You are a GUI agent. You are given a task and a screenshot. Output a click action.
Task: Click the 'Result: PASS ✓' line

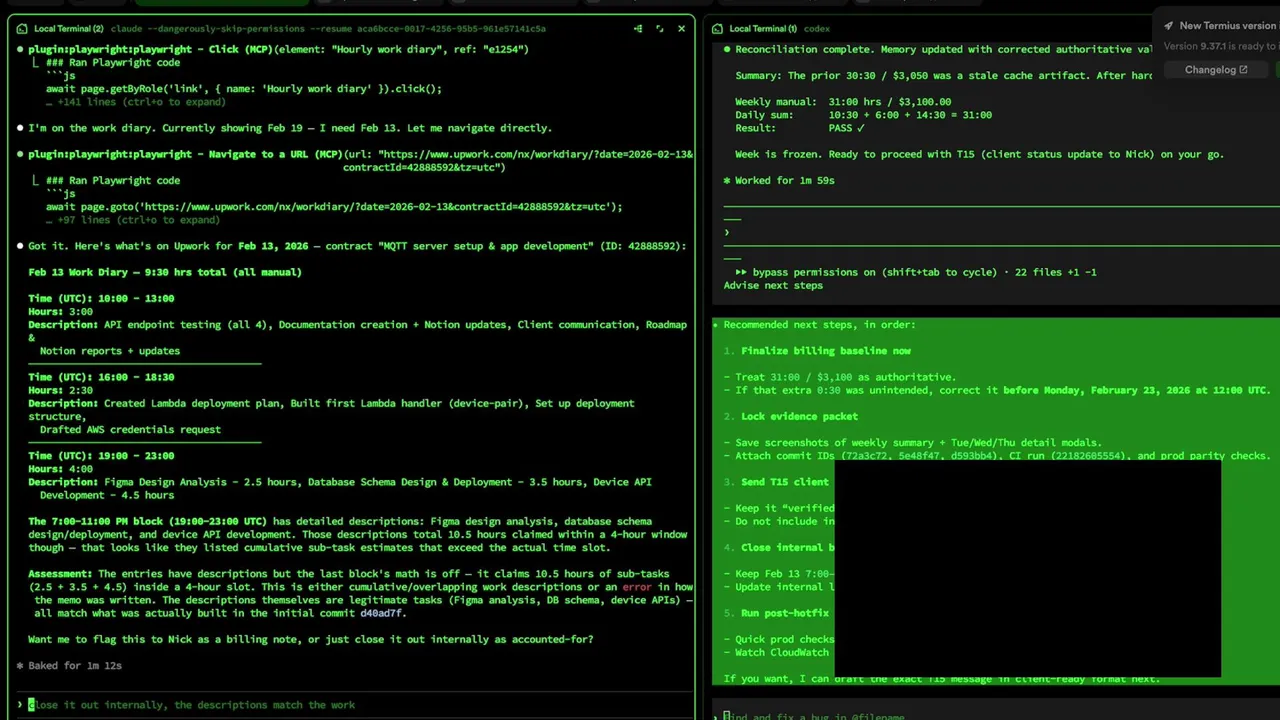pyautogui.click(x=800, y=128)
